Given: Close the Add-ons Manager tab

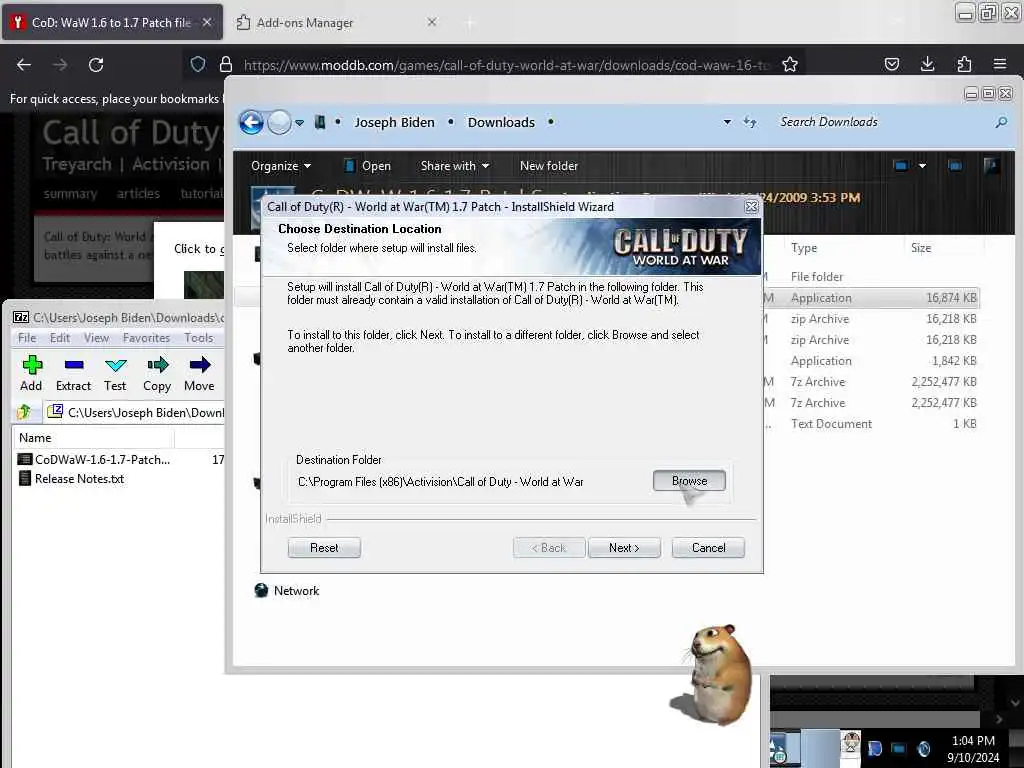Looking at the screenshot, I should pyautogui.click(x=432, y=22).
